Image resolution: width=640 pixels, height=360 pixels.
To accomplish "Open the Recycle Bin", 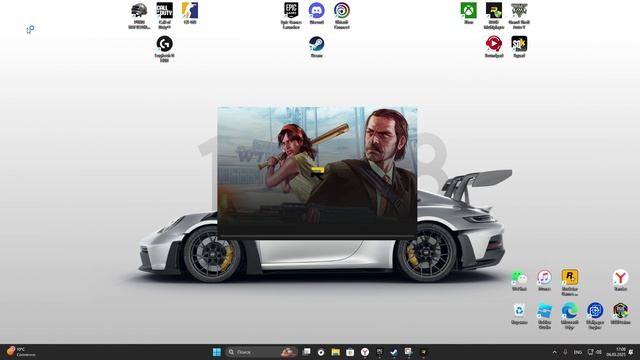I will click(519, 314).
